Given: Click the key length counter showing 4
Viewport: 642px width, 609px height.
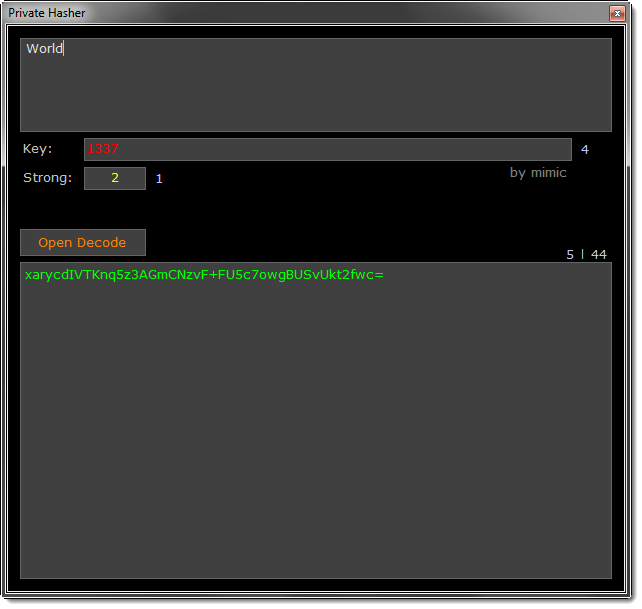Looking at the screenshot, I should pyautogui.click(x=585, y=150).
